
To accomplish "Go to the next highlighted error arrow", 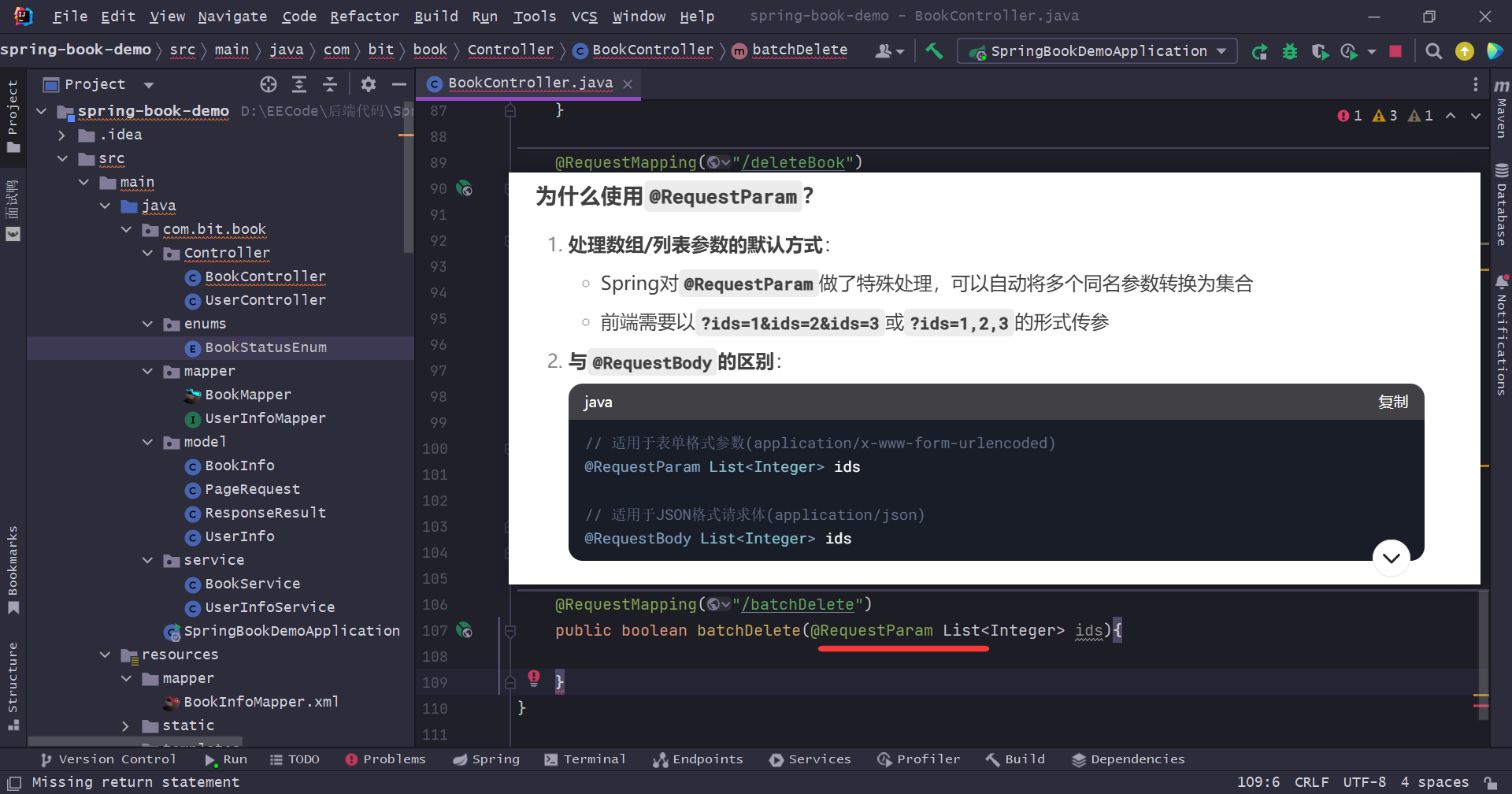I will [x=1476, y=116].
